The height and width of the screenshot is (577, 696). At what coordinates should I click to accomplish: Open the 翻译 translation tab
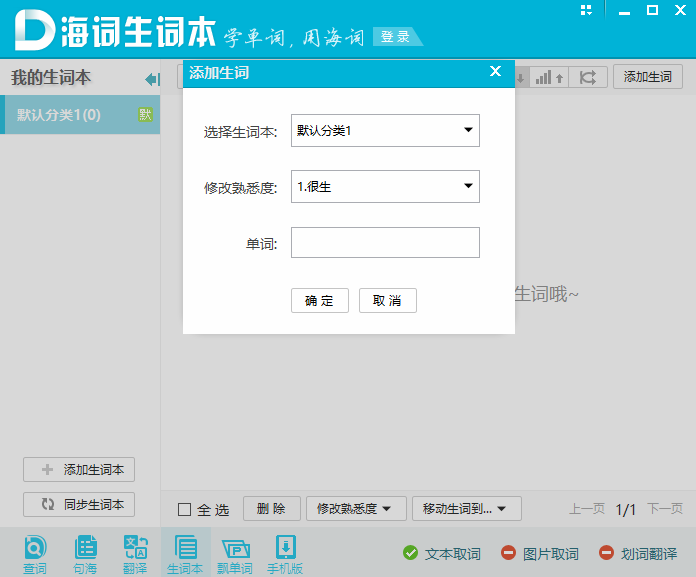click(x=135, y=555)
